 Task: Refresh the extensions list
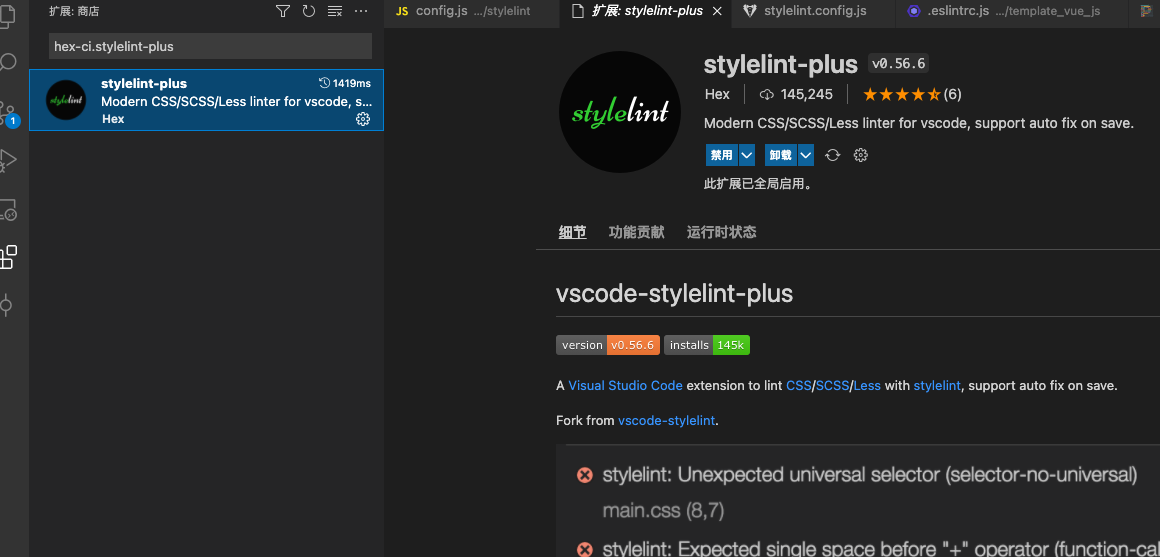pos(308,11)
